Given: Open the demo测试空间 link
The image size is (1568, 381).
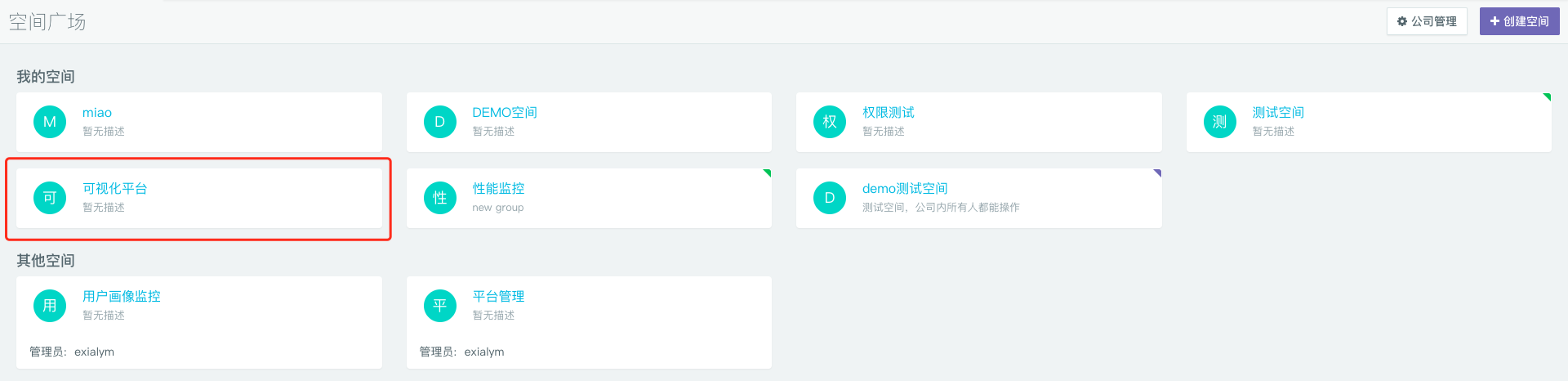Looking at the screenshot, I should [905, 189].
